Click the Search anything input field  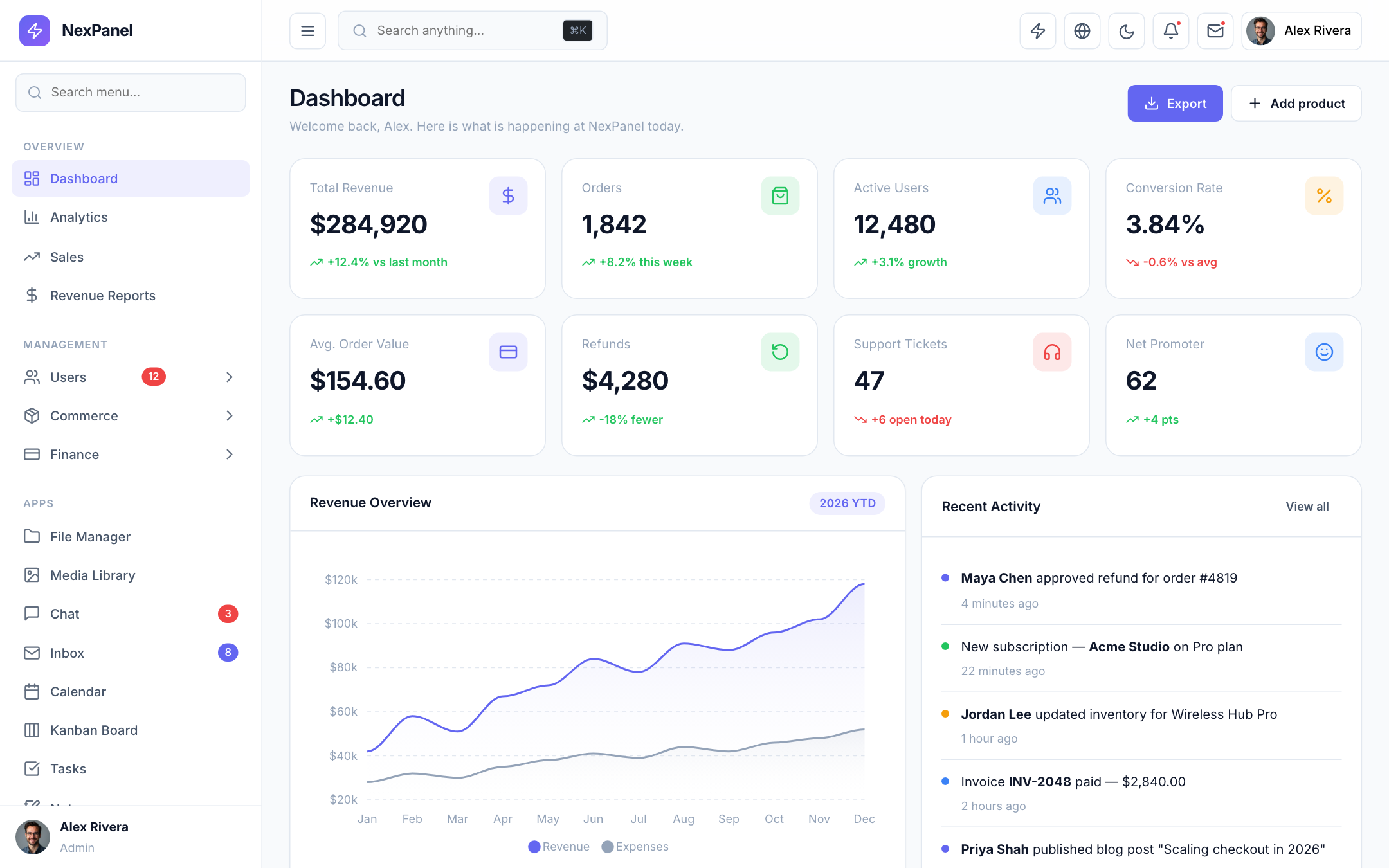coord(472,30)
